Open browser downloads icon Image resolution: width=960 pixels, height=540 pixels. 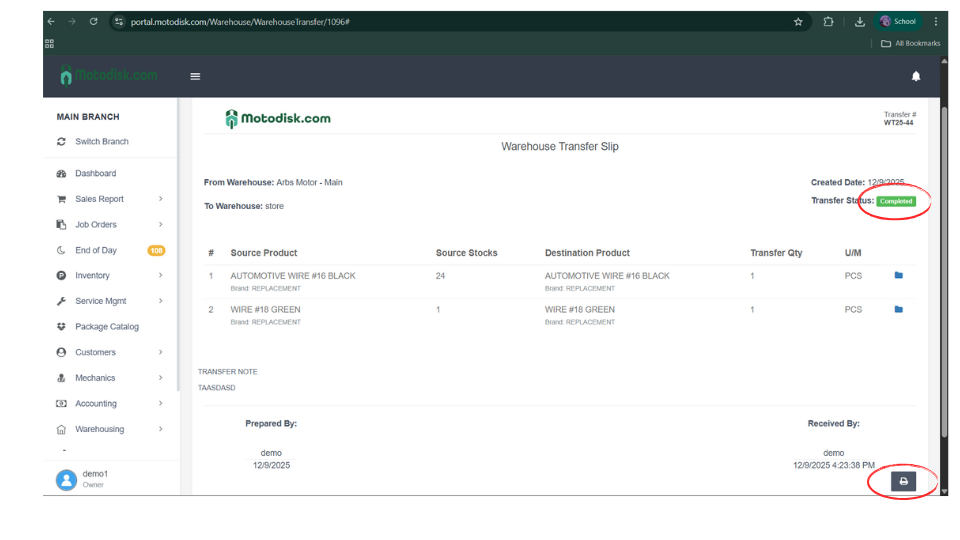[x=859, y=21]
